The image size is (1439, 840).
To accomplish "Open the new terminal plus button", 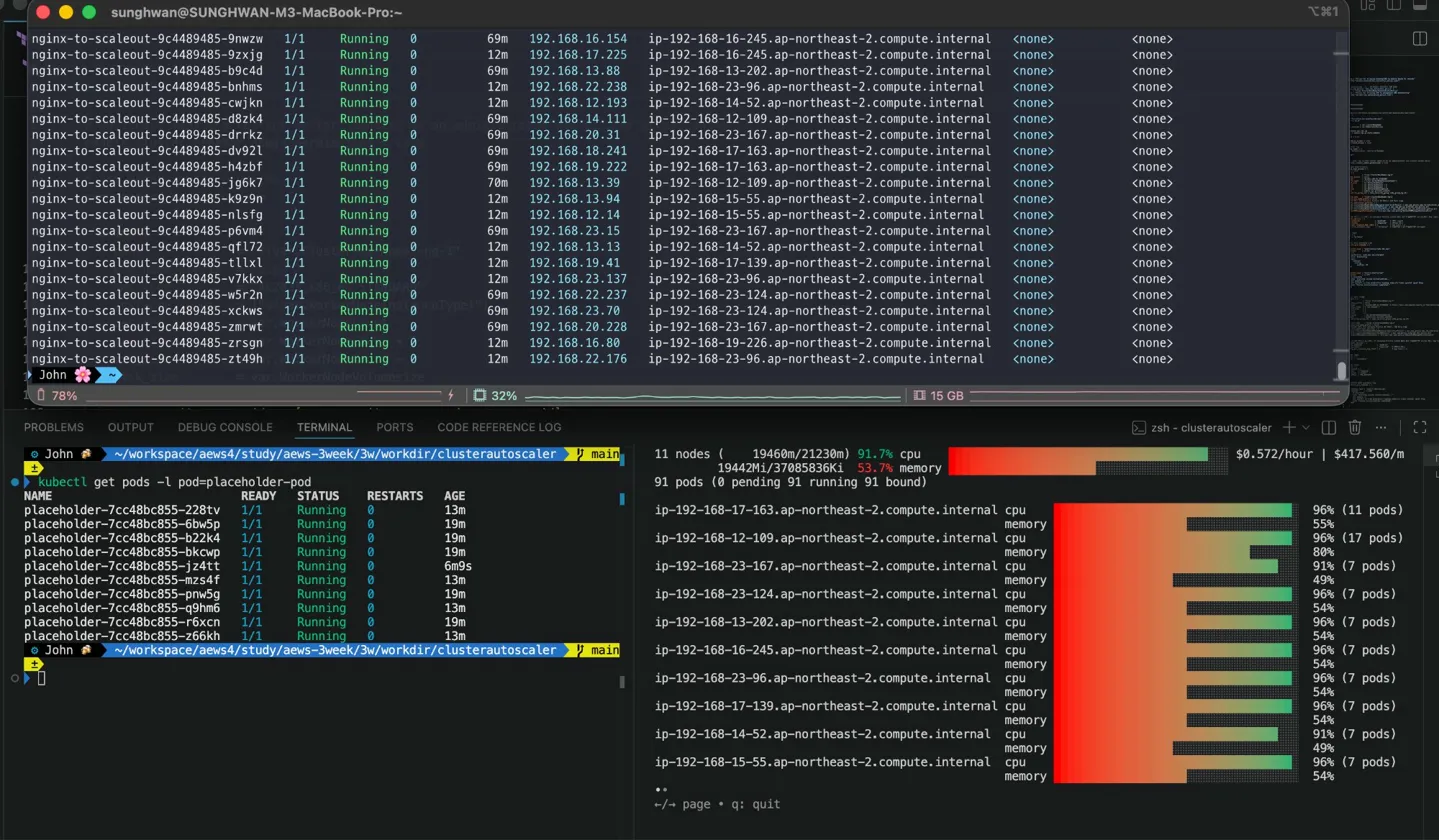I will [1289, 427].
